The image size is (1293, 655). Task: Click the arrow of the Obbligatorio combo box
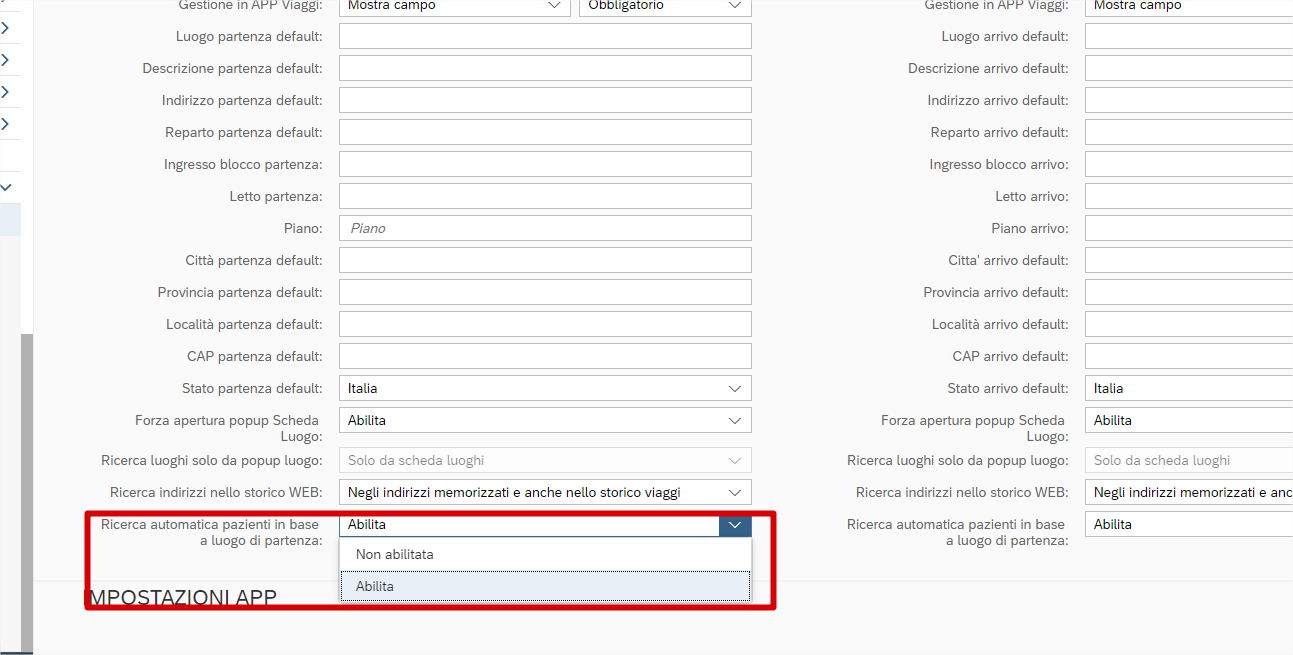point(735,6)
